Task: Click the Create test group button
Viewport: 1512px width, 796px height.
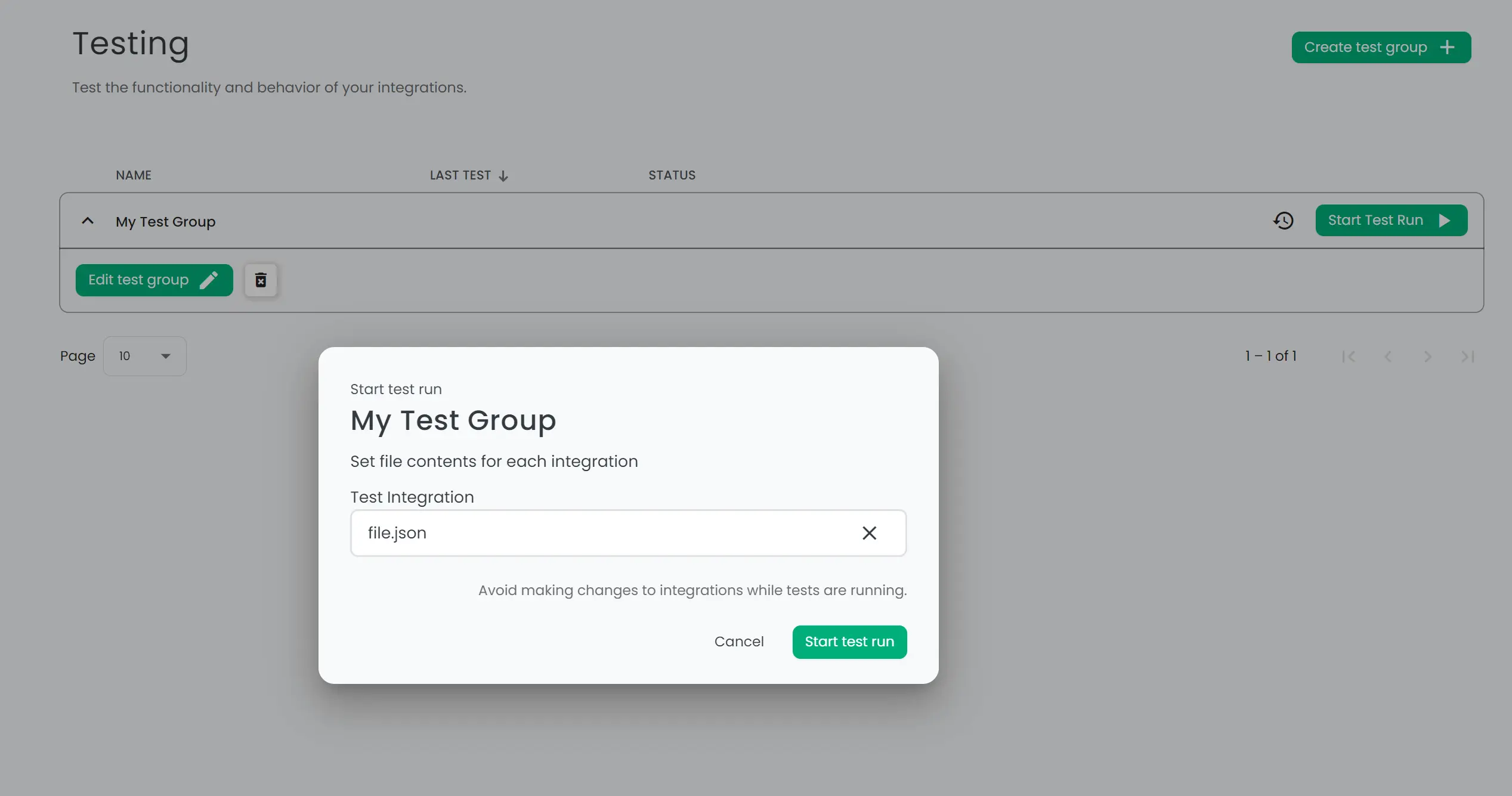Action: (x=1381, y=47)
